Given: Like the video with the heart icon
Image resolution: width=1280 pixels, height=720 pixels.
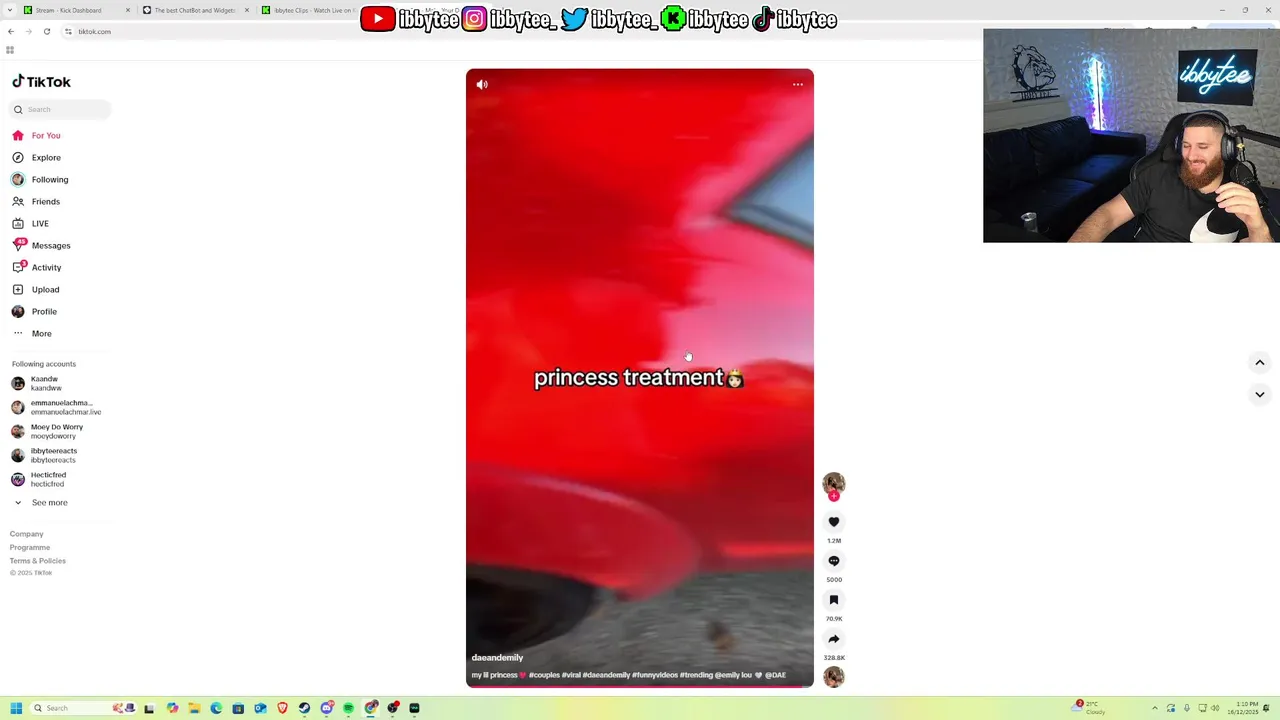Looking at the screenshot, I should pyautogui.click(x=834, y=522).
